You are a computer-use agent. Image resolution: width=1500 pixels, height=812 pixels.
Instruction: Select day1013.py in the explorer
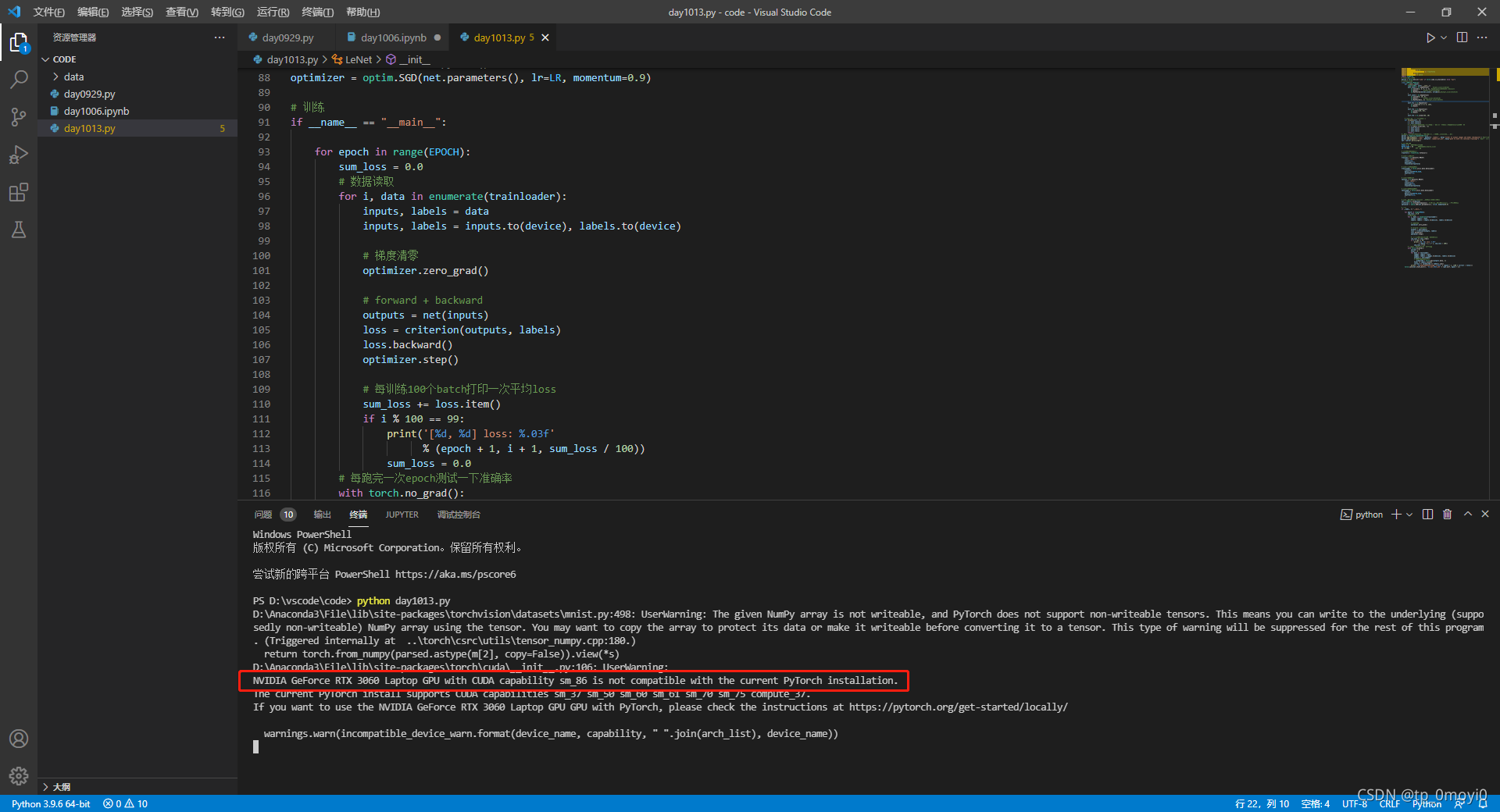pyautogui.click(x=137, y=128)
